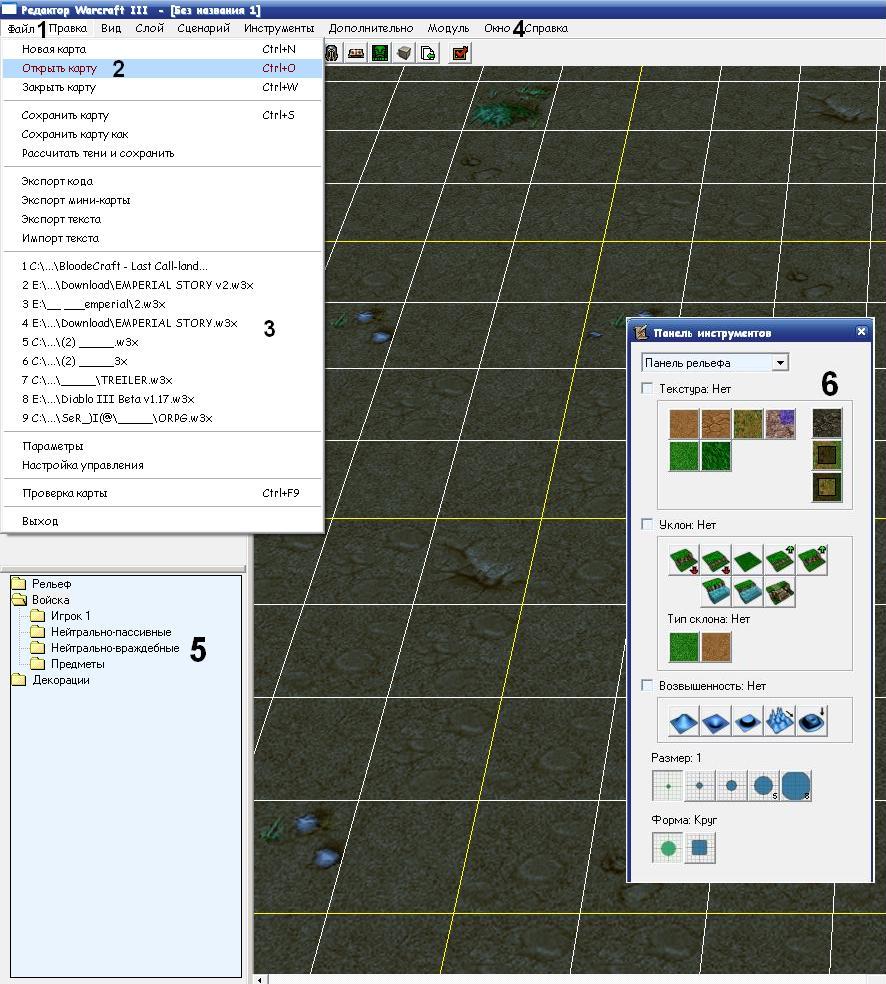Open the Модуль menu
Screen dimensions: 886x984
(448, 28)
